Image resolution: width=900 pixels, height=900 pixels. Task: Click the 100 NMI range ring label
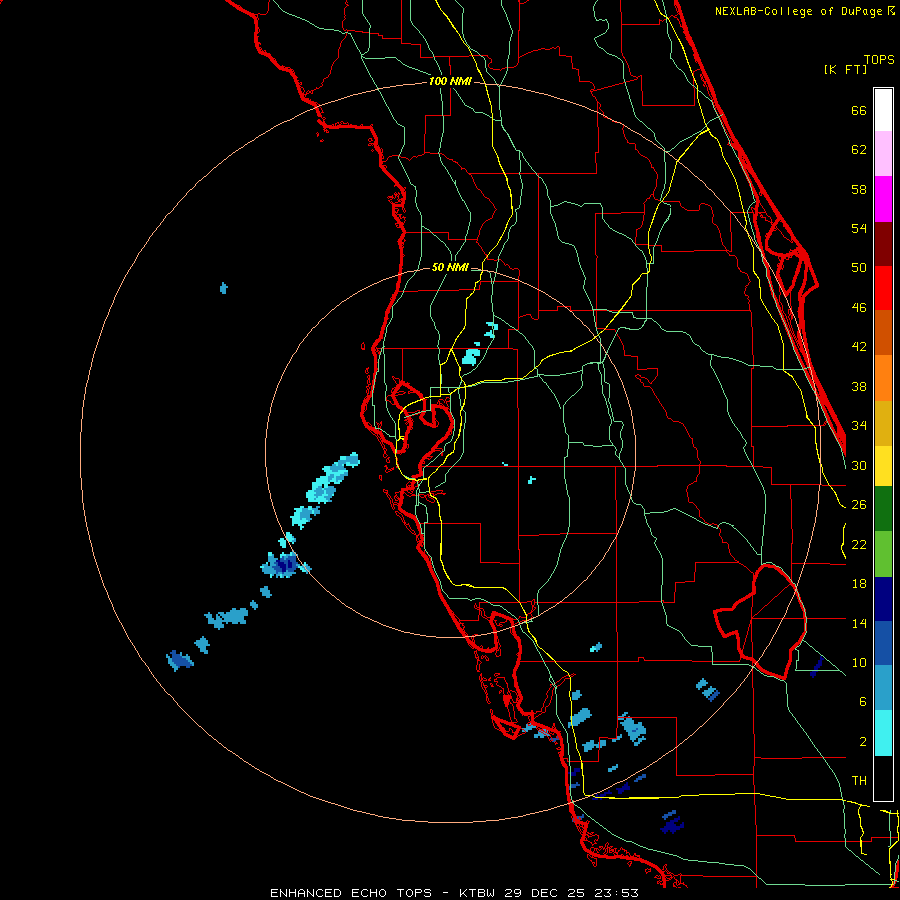point(450,82)
